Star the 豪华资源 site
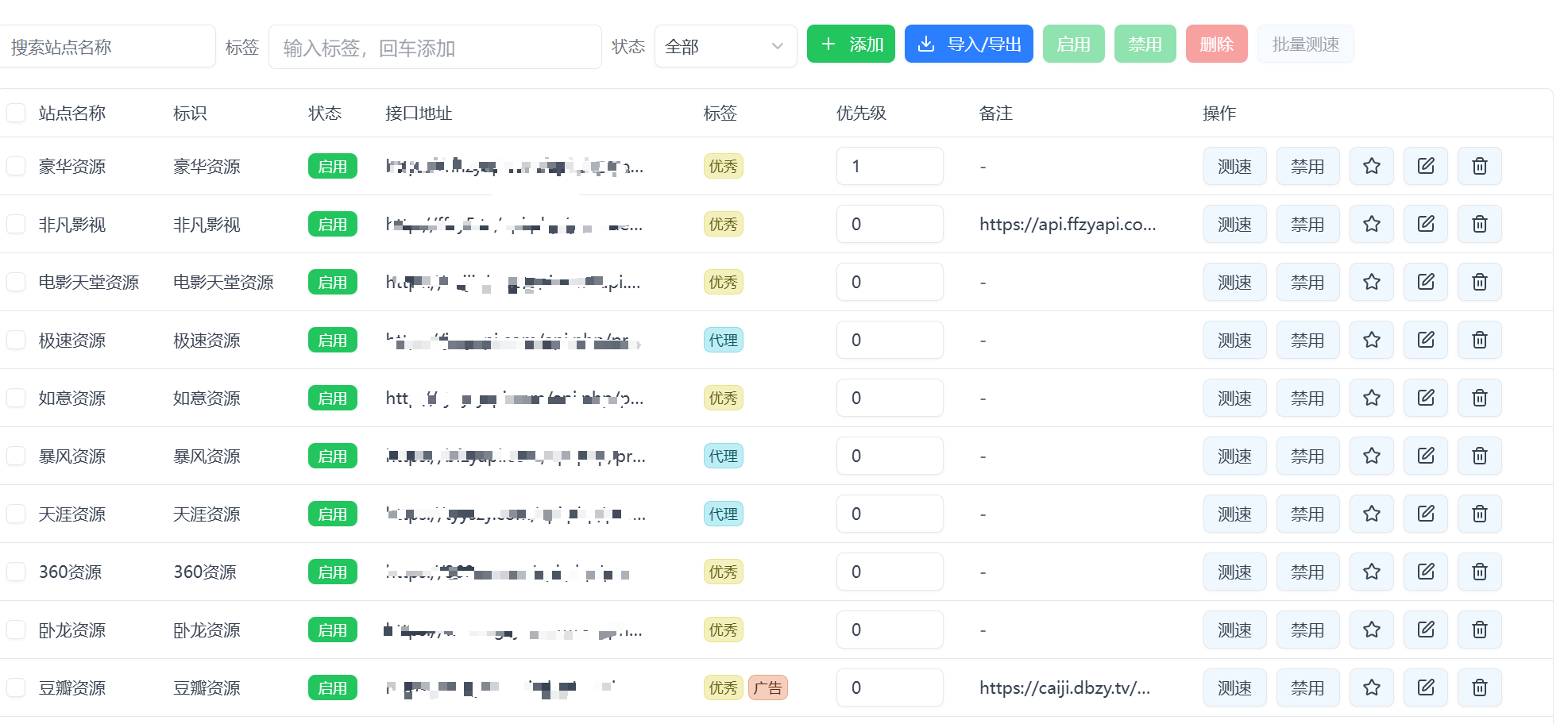Viewport: 1568px width, 724px height. [x=1371, y=166]
